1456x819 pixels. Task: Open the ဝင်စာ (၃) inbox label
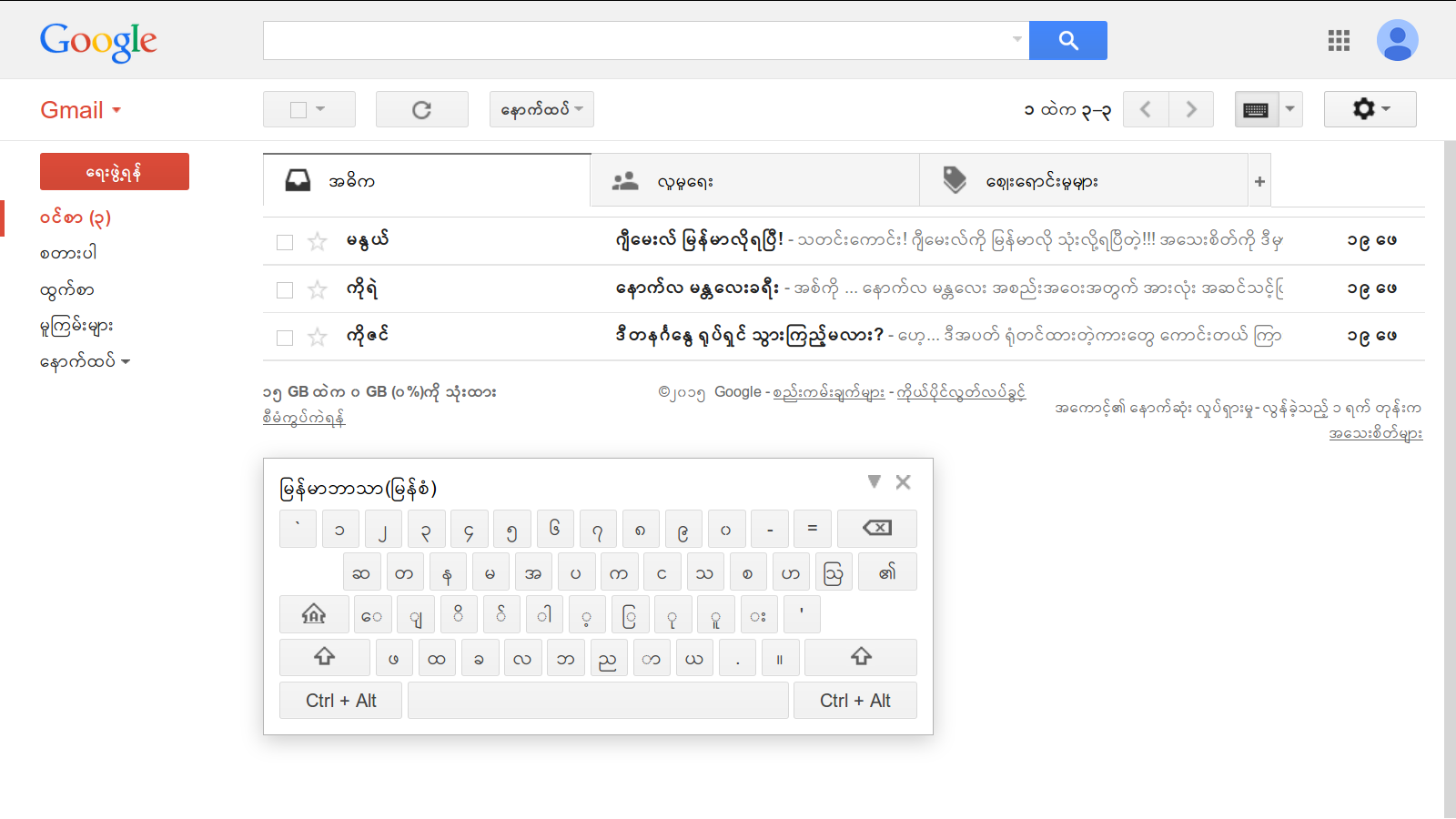pos(76,217)
